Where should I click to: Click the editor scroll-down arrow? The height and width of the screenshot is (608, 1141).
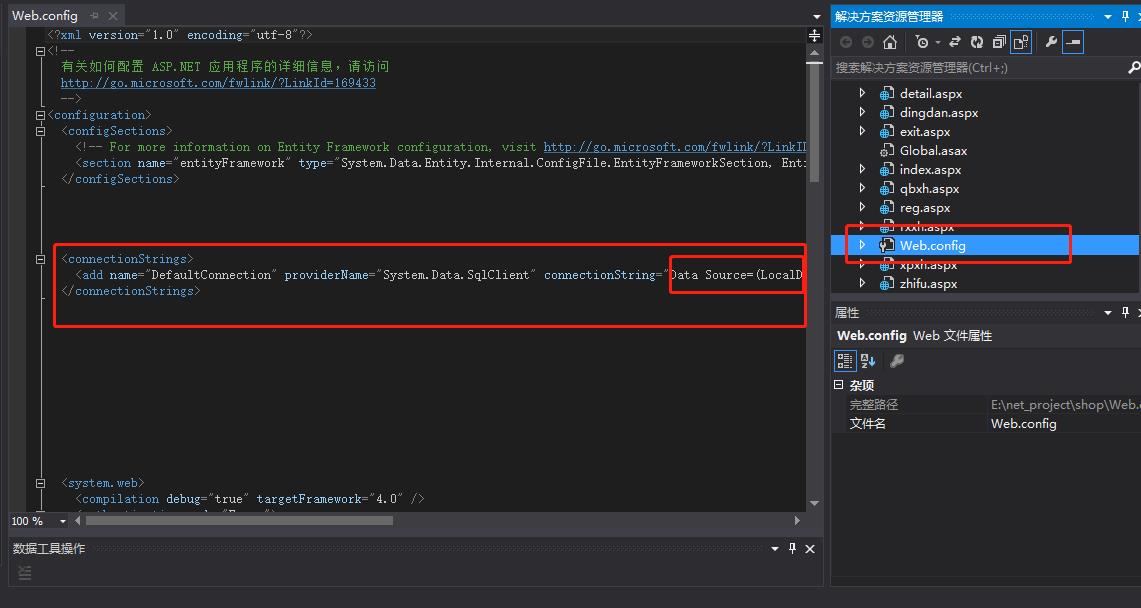tap(814, 503)
